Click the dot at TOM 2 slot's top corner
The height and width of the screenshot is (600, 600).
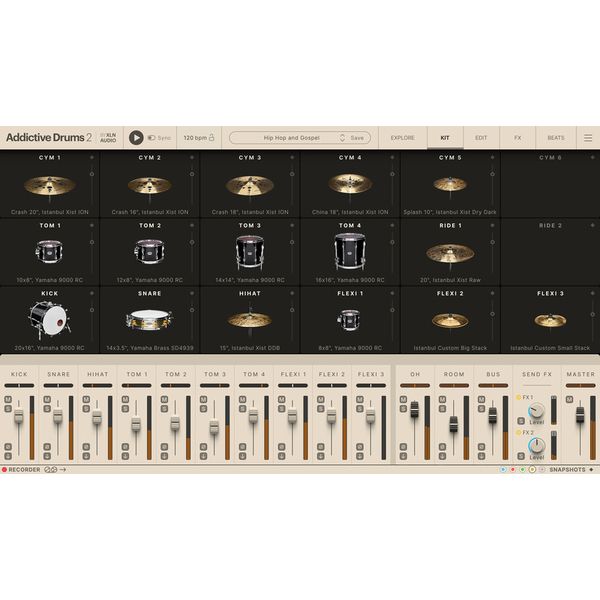coord(192,225)
